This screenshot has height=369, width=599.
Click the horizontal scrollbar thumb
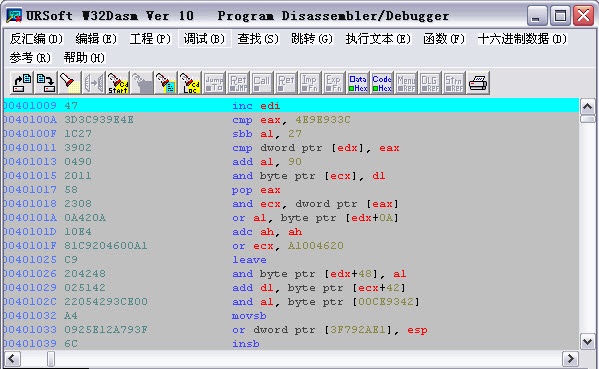coord(51,359)
